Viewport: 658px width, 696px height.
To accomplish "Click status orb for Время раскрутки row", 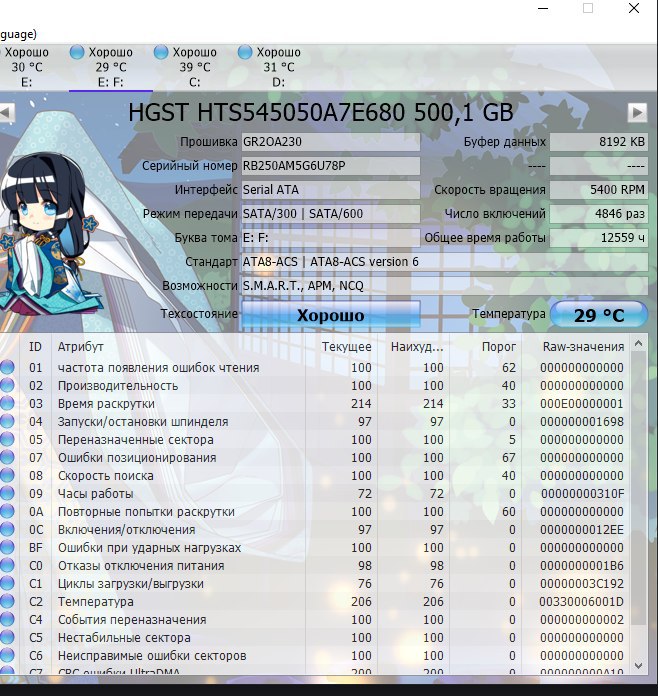I will point(7,403).
